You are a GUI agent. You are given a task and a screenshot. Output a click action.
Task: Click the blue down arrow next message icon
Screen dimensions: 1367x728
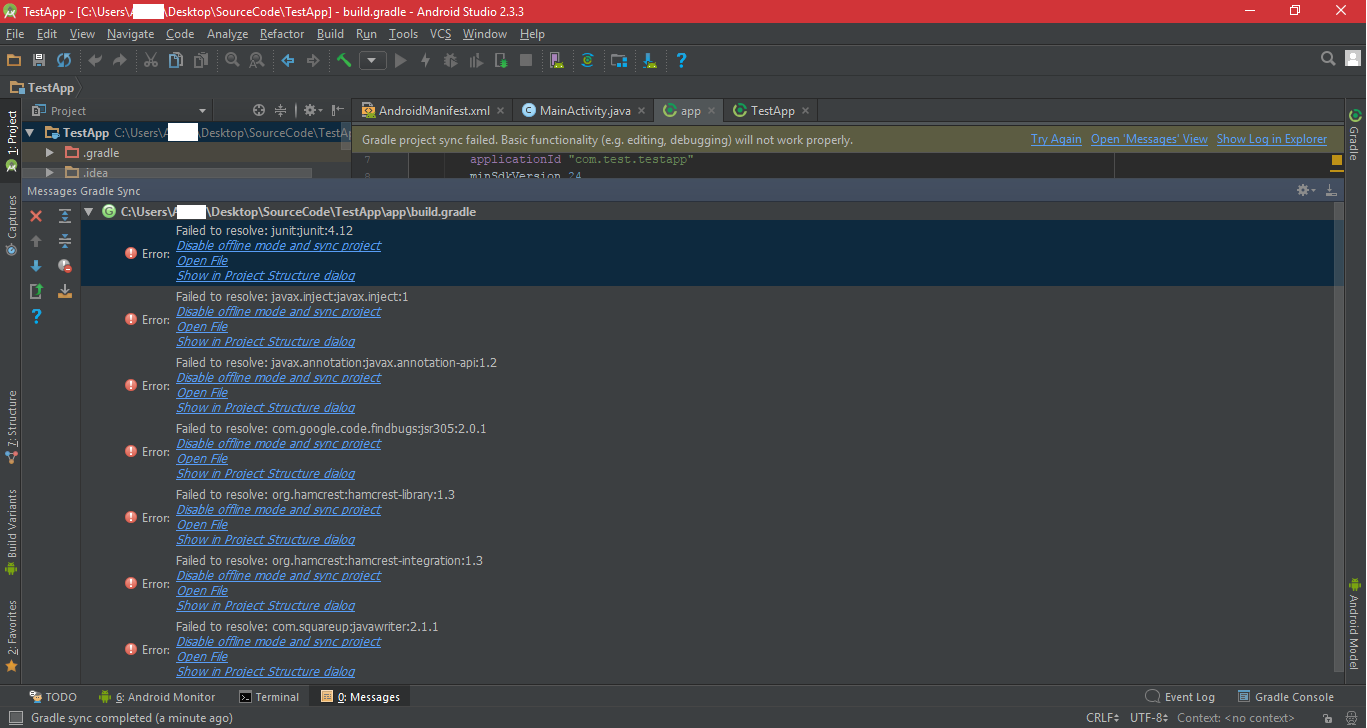tap(36, 266)
